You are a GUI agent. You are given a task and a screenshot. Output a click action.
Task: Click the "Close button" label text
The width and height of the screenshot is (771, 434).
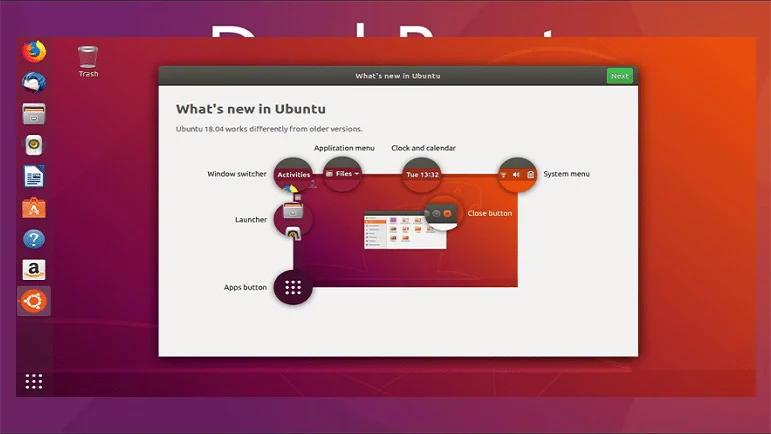[x=490, y=213]
